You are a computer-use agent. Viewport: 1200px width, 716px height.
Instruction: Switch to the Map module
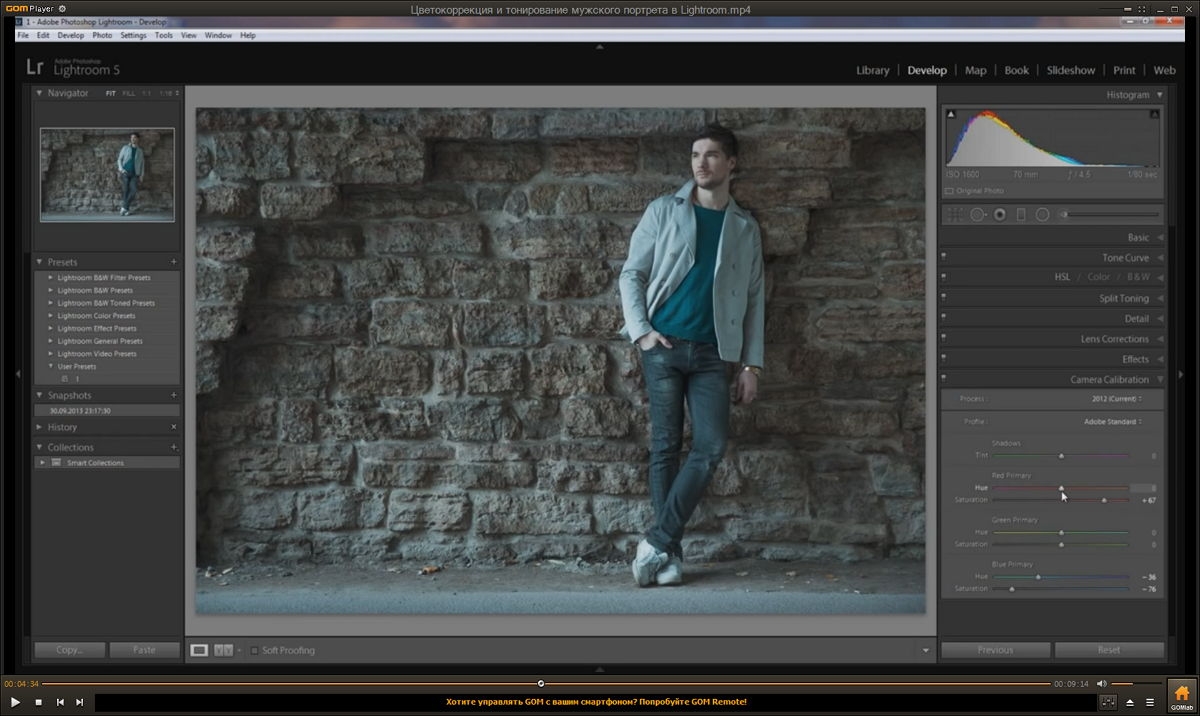point(976,70)
